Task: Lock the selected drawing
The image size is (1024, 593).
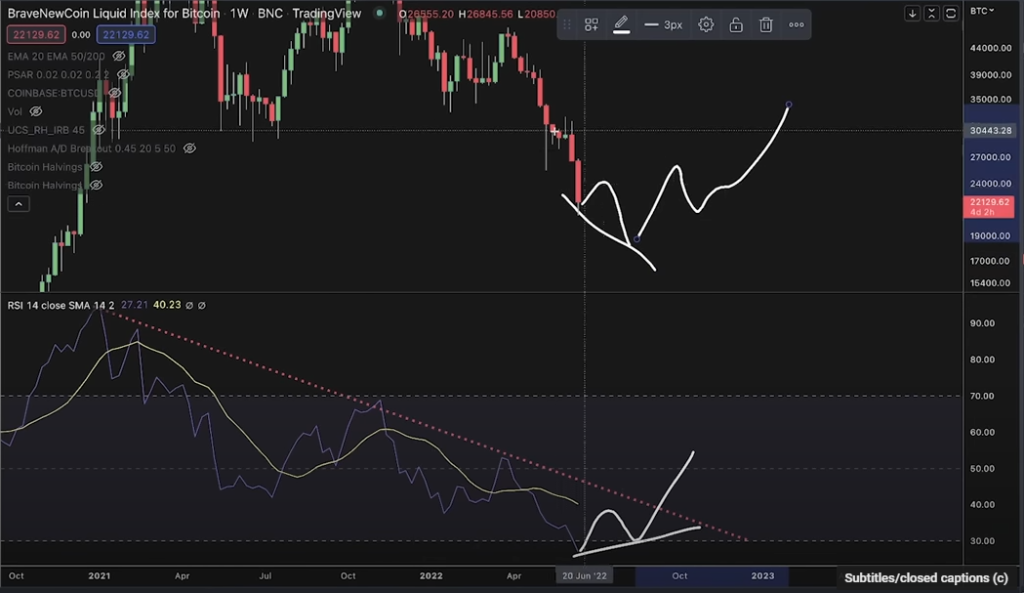Action: (x=736, y=24)
